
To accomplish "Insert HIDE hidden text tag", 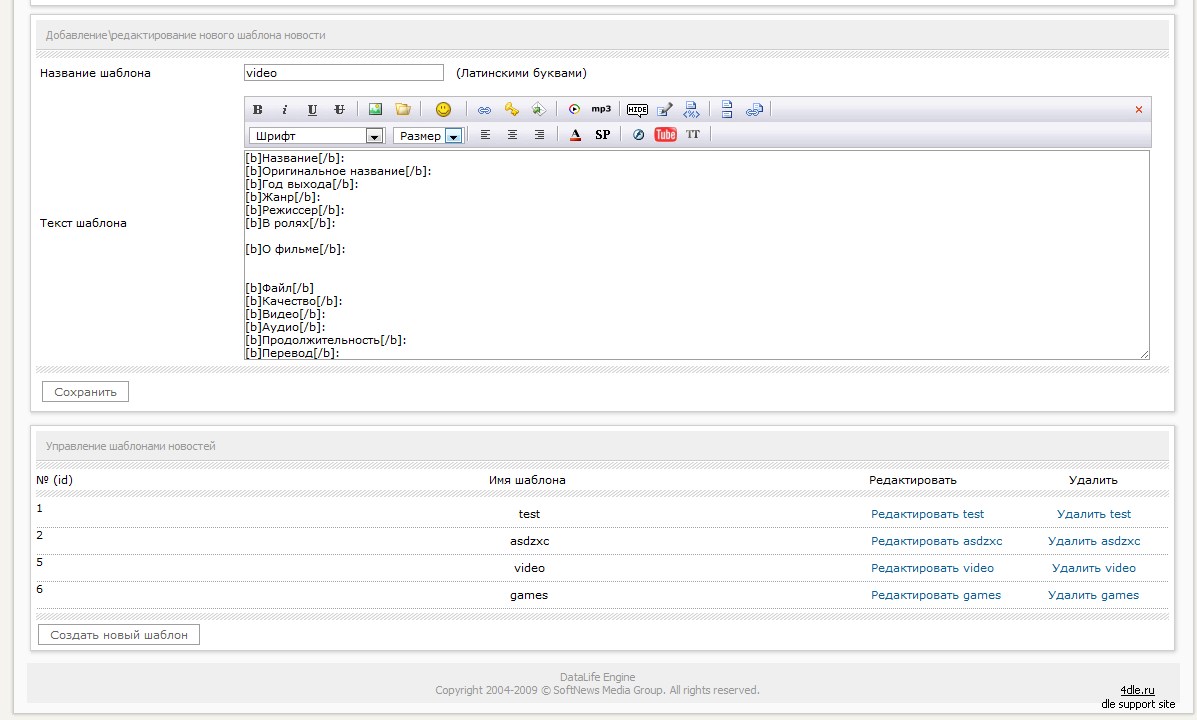I will [637, 110].
